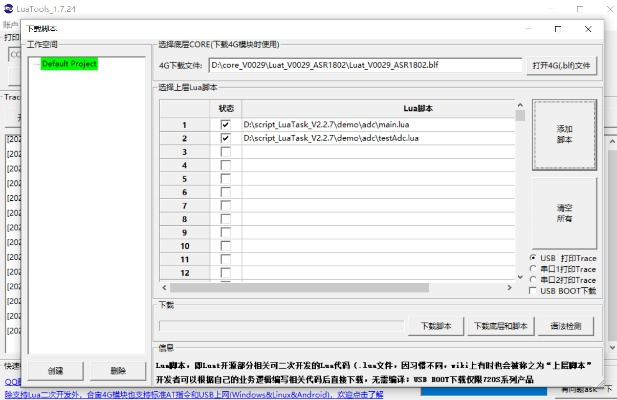Viewport: 617px width, 400px height.
Task: Maximize the LuaTools main window
Action: coord(580,9)
